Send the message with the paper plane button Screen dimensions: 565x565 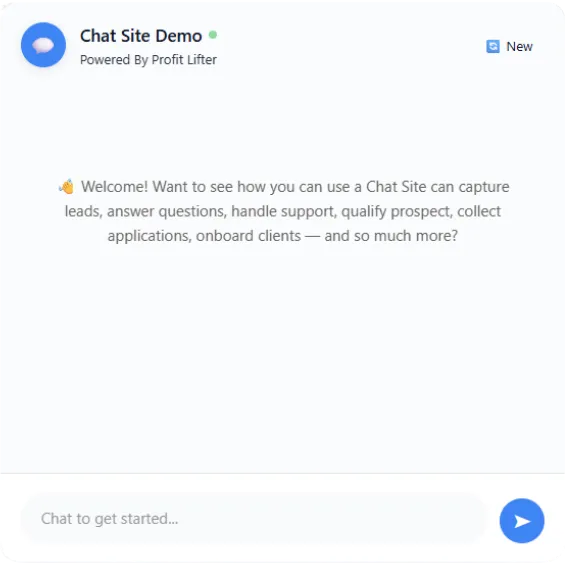click(x=521, y=520)
